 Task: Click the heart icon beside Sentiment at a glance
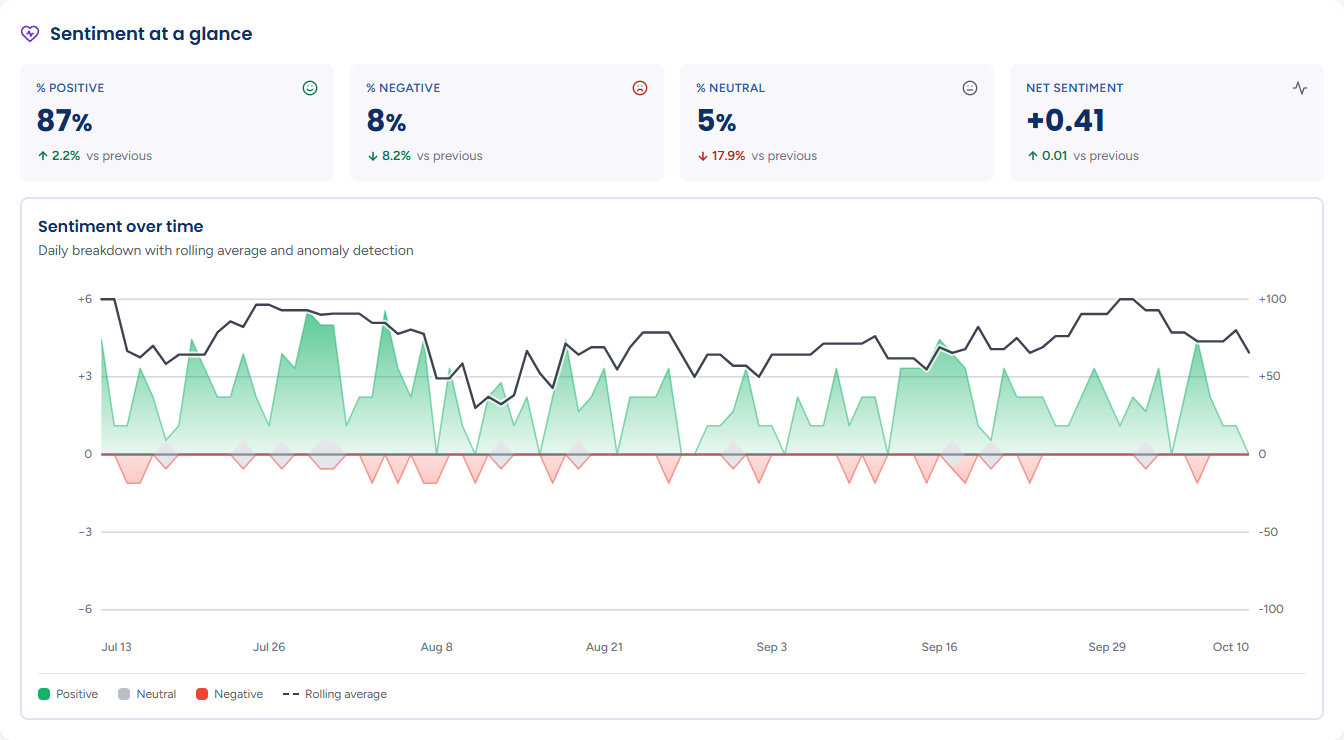click(30, 34)
